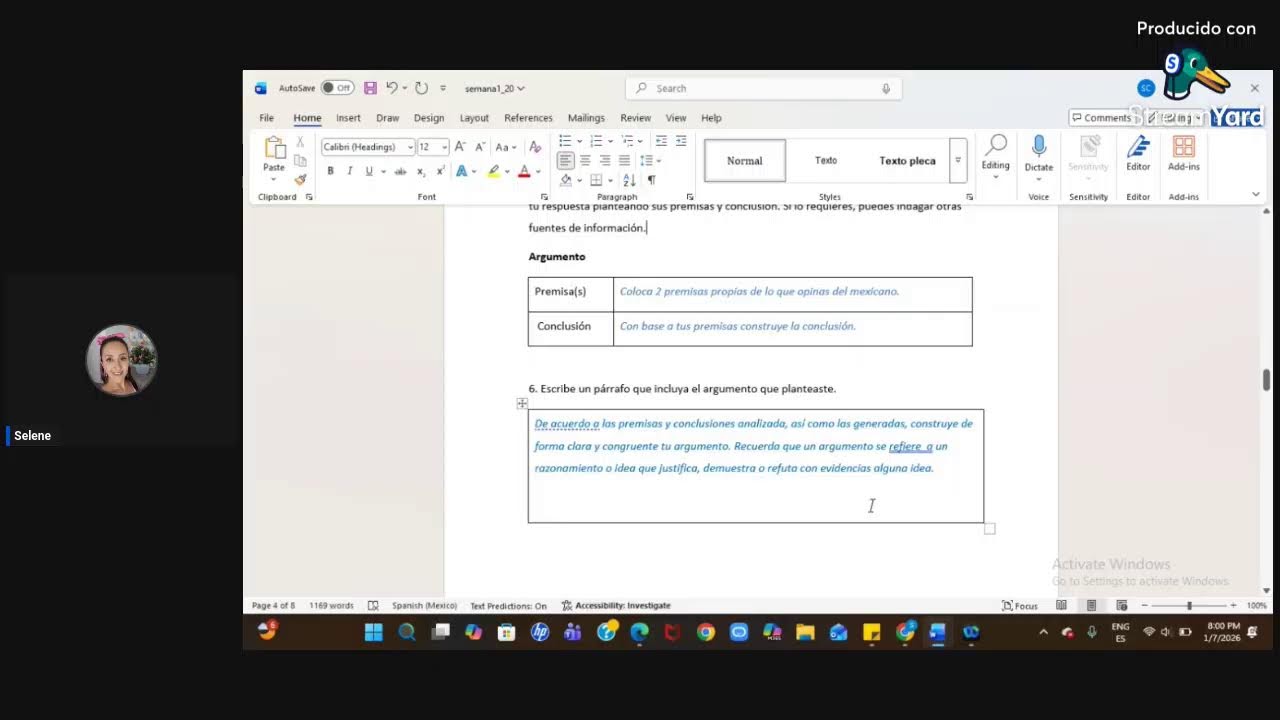This screenshot has width=1280, height=720.
Task: Click in the Search box
Action: coord(764,88)
